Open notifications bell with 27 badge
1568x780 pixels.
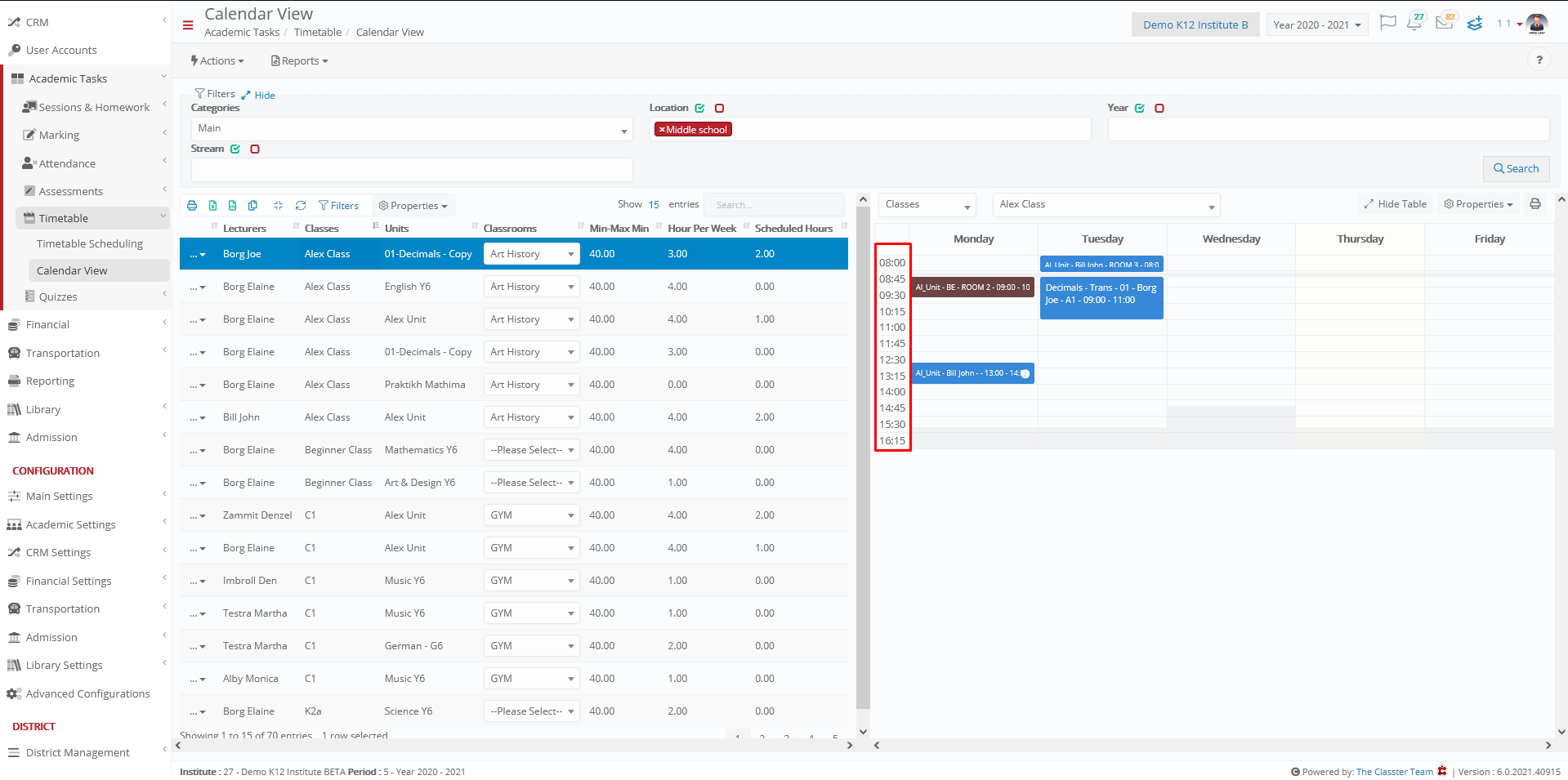(1414, 23)
